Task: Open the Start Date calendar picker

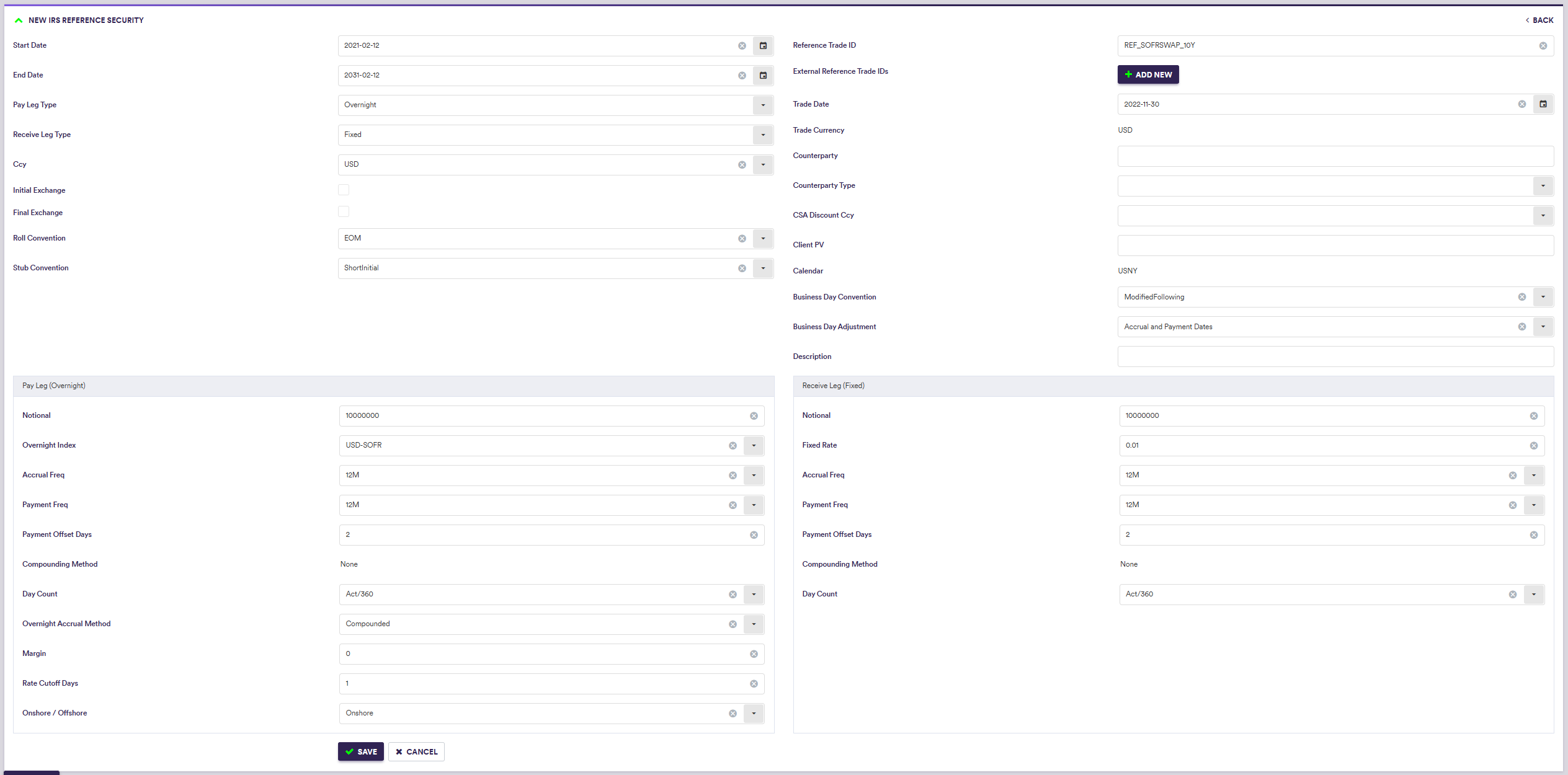Action: [x=763, y=46]
